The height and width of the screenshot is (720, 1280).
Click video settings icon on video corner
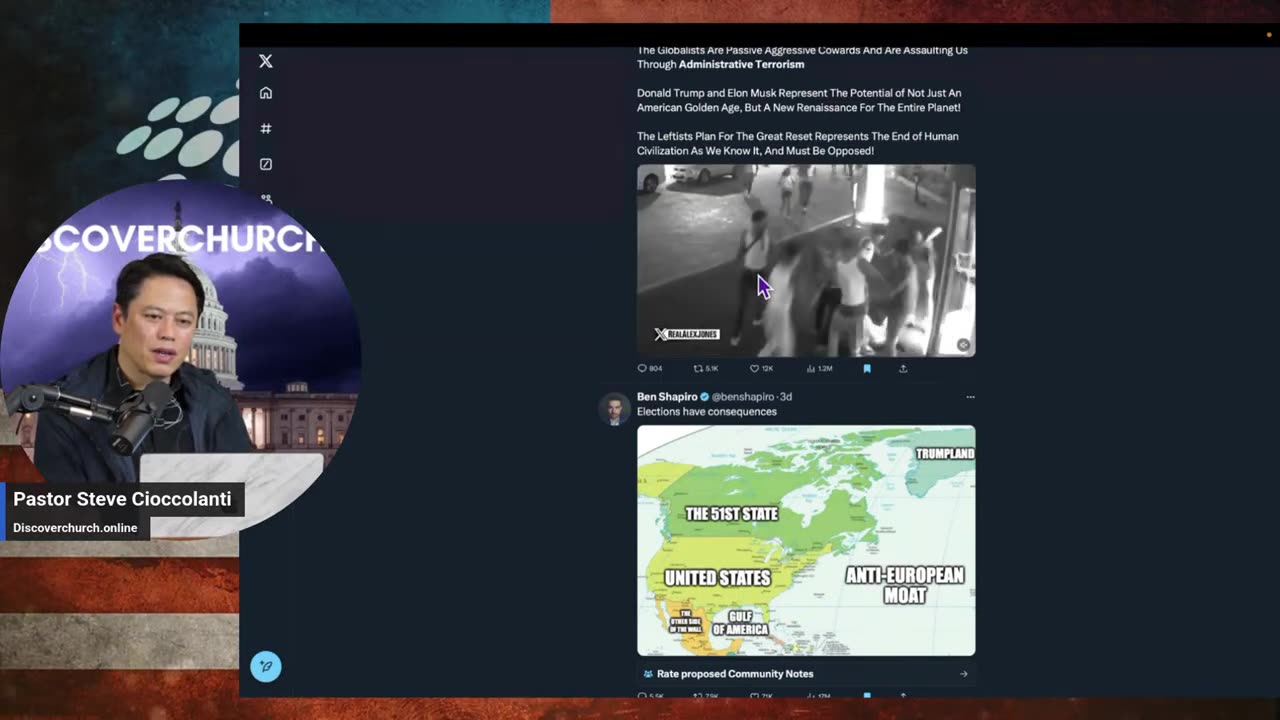point(963,345)
